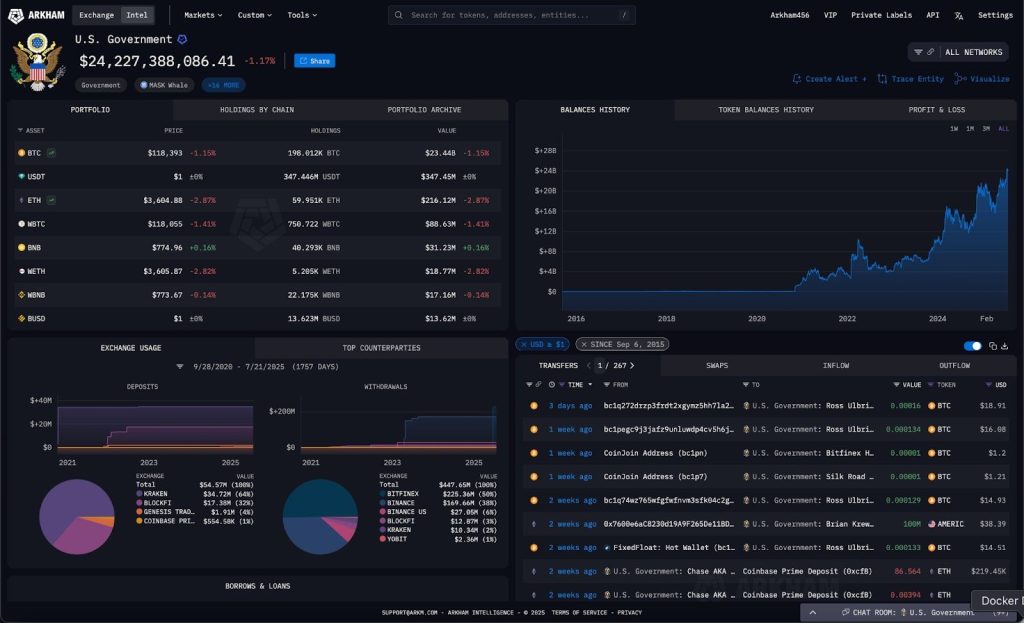The width and height of the screenshot is (1024, 623).
Task: Open the ALL NETWORKS filter dropdown
Action: (x=958, y=52)
